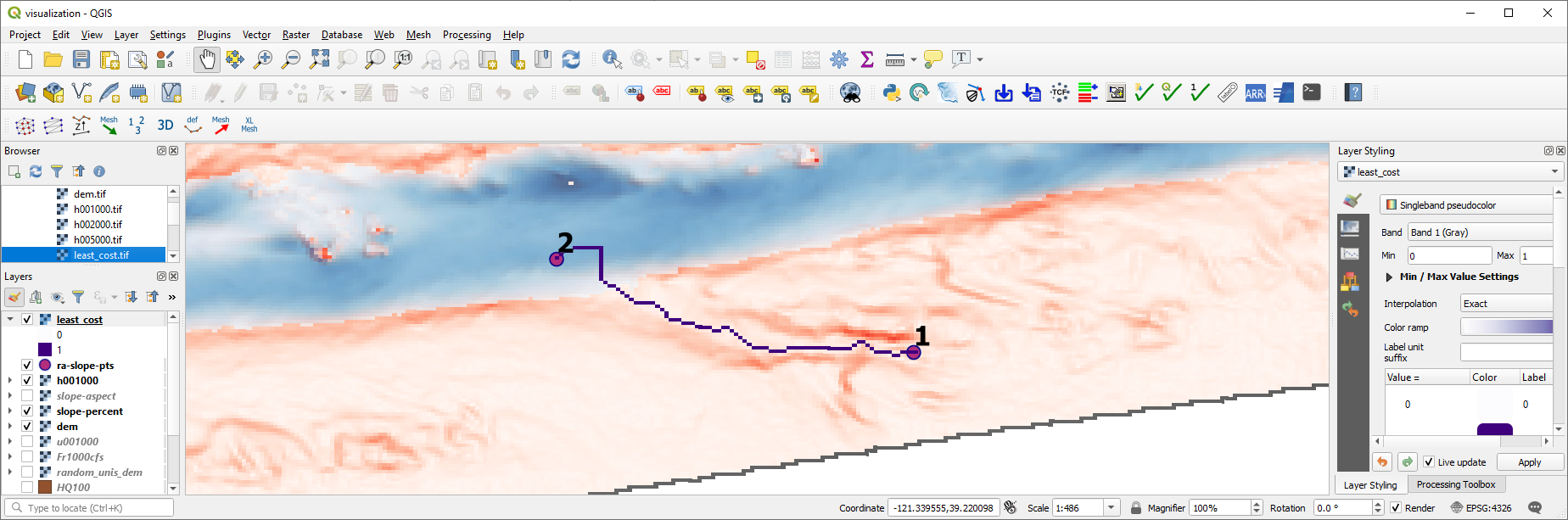Click the Refresh map canvas icon
This screenshot has width=1568, height=520.
coord(571,59)
